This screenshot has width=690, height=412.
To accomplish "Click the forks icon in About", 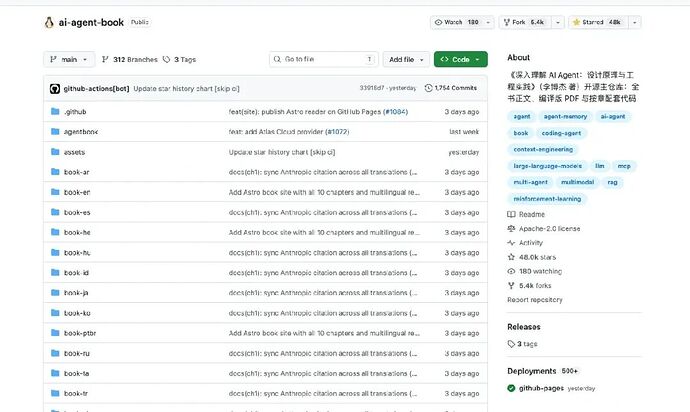I will pyautogui.click(x=511, y=285).
